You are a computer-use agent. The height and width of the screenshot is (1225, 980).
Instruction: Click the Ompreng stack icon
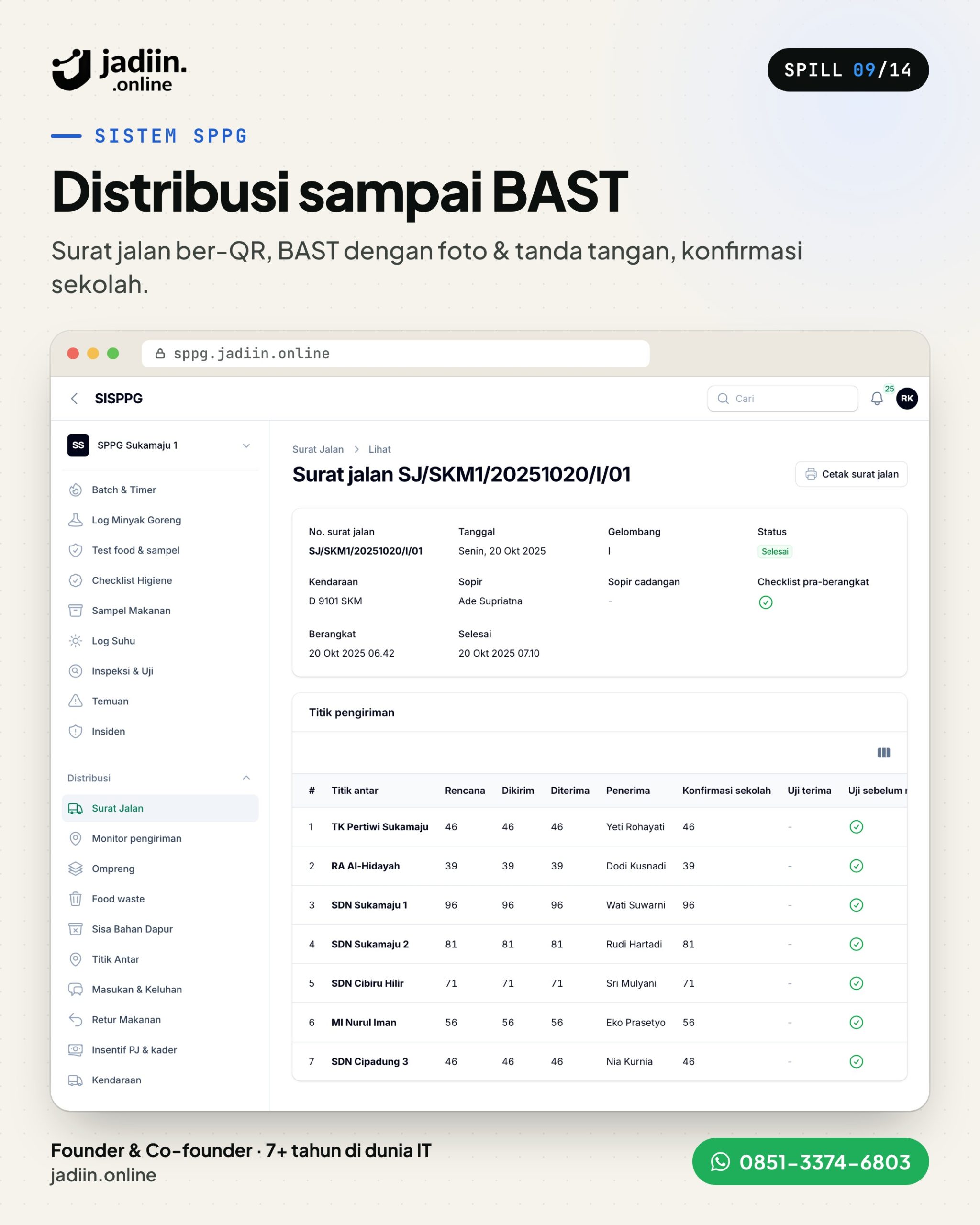(x=76, y=868)
